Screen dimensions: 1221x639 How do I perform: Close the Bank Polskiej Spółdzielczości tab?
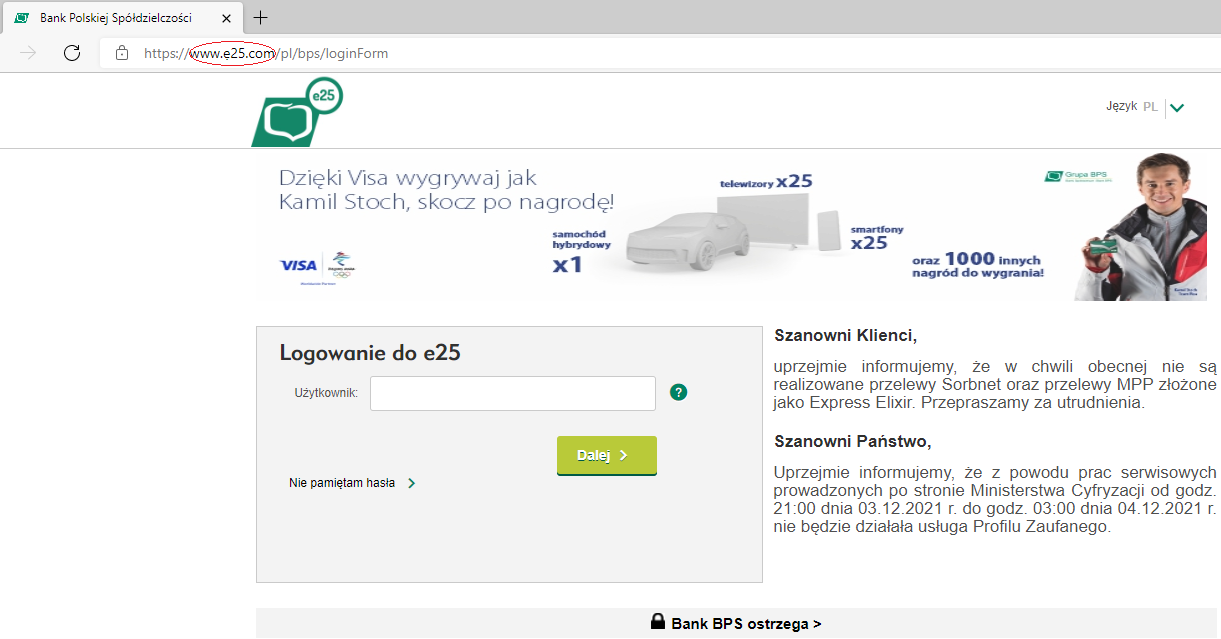[226, 18]
